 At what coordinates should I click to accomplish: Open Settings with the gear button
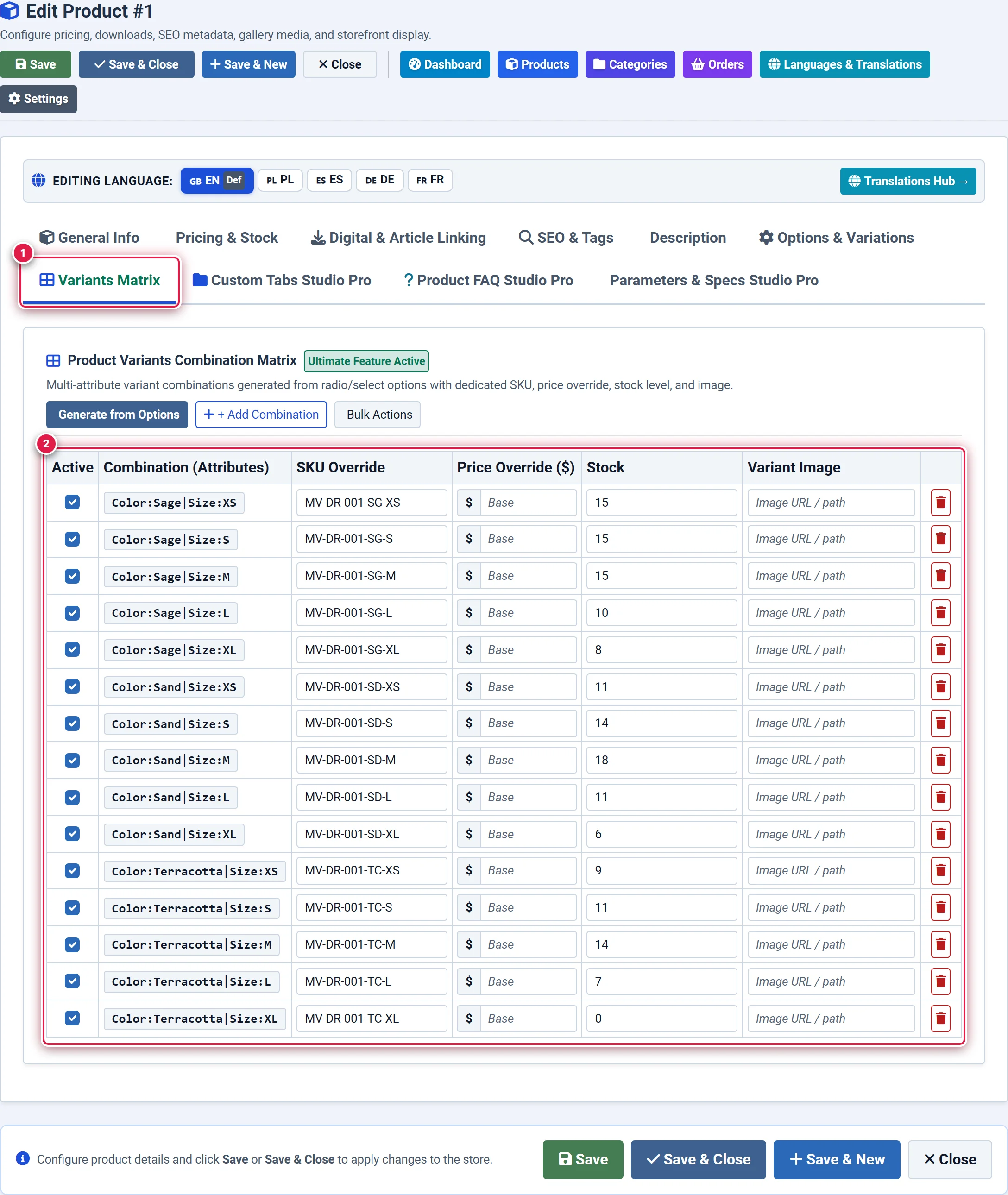[x=38, y=99]
